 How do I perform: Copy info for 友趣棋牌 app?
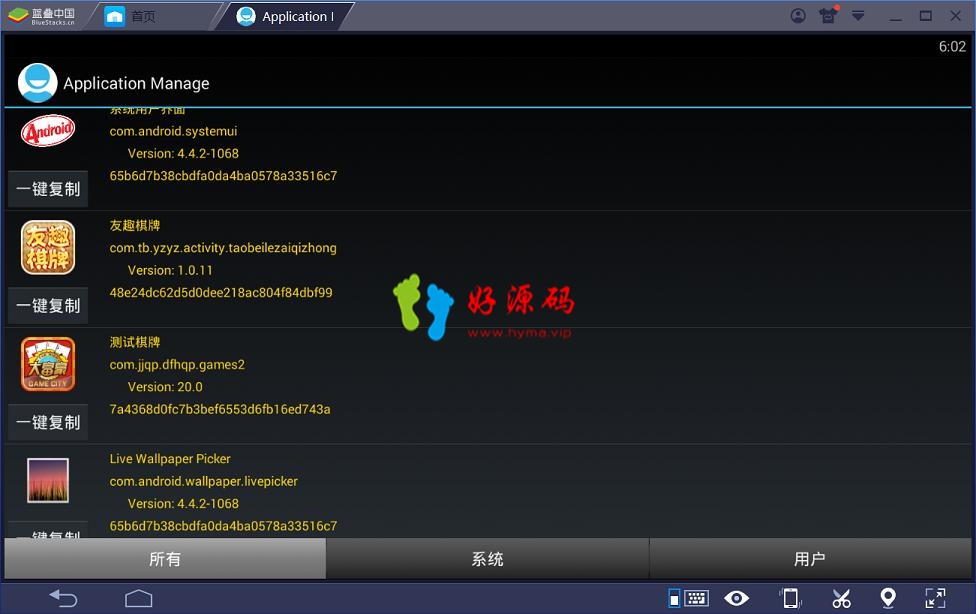tap(48, 306)
